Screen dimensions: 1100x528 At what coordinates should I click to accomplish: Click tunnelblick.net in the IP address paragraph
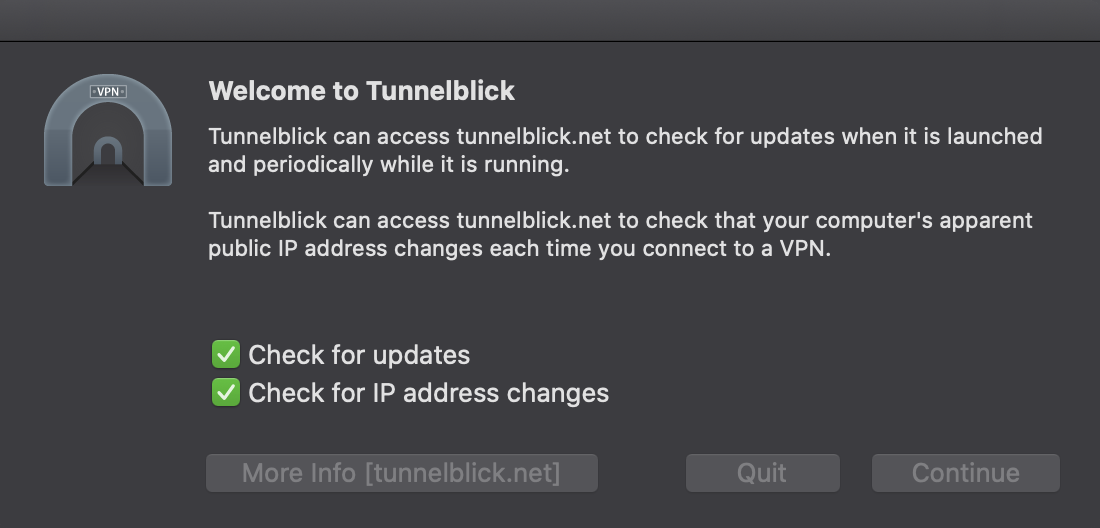534,220
